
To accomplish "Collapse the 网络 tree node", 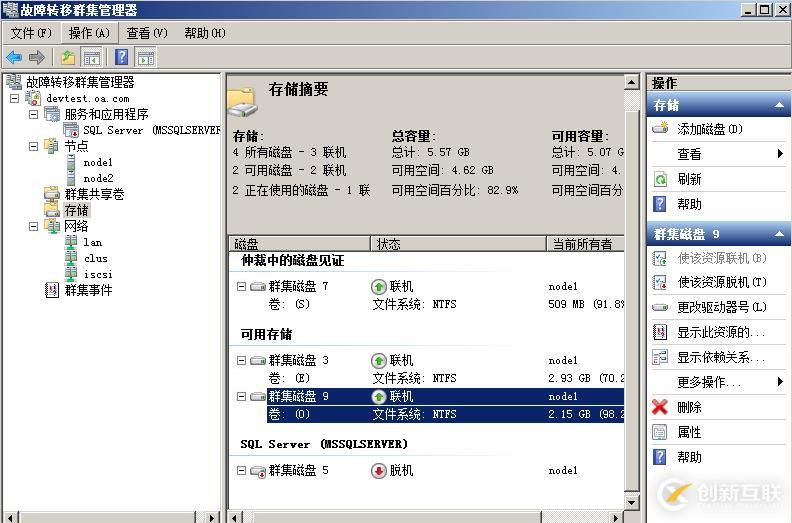I will (x=33, y=226).
